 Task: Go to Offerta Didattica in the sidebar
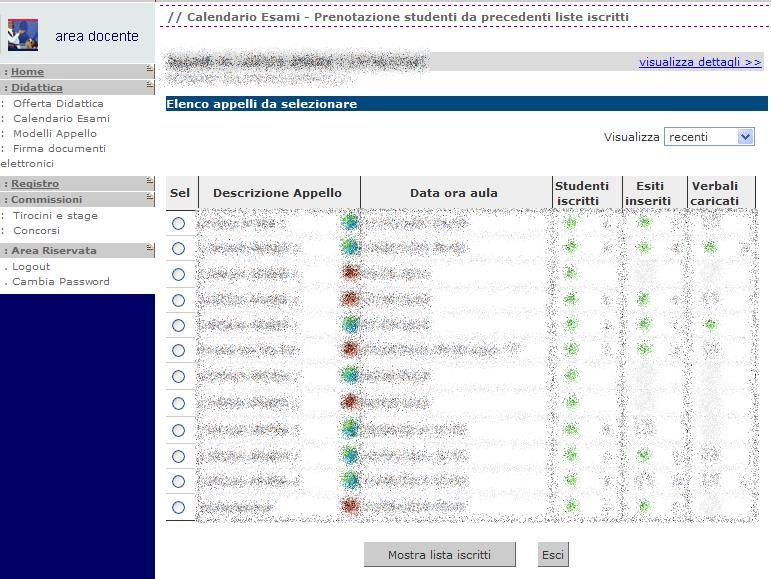pyautogui.click(x=58, y=103)
